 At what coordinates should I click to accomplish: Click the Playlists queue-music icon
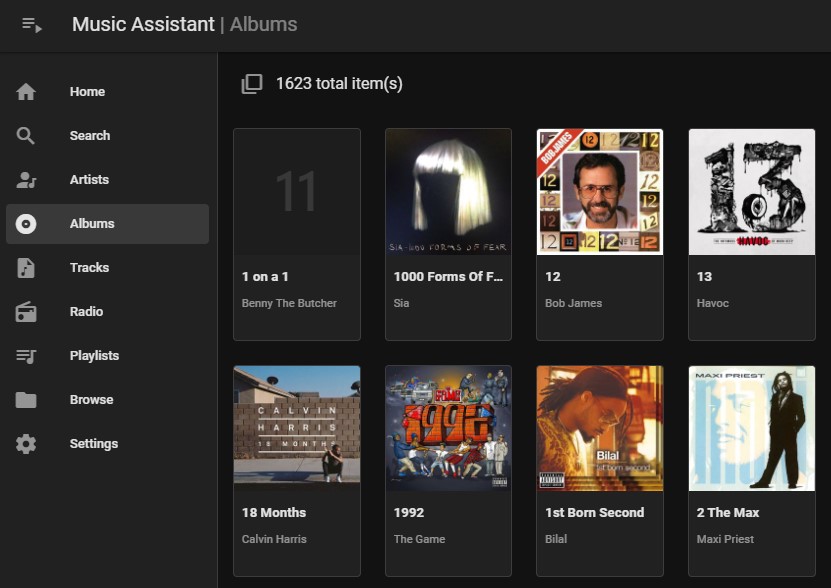click(x=26, y=356)
